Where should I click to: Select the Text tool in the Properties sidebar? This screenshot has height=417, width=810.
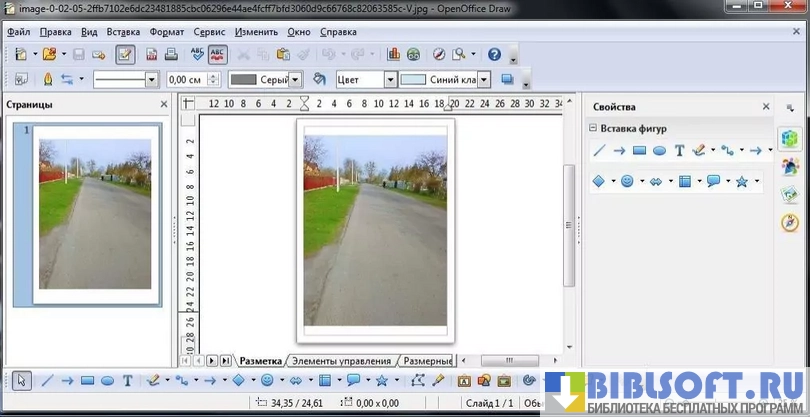tap(679, 151)
